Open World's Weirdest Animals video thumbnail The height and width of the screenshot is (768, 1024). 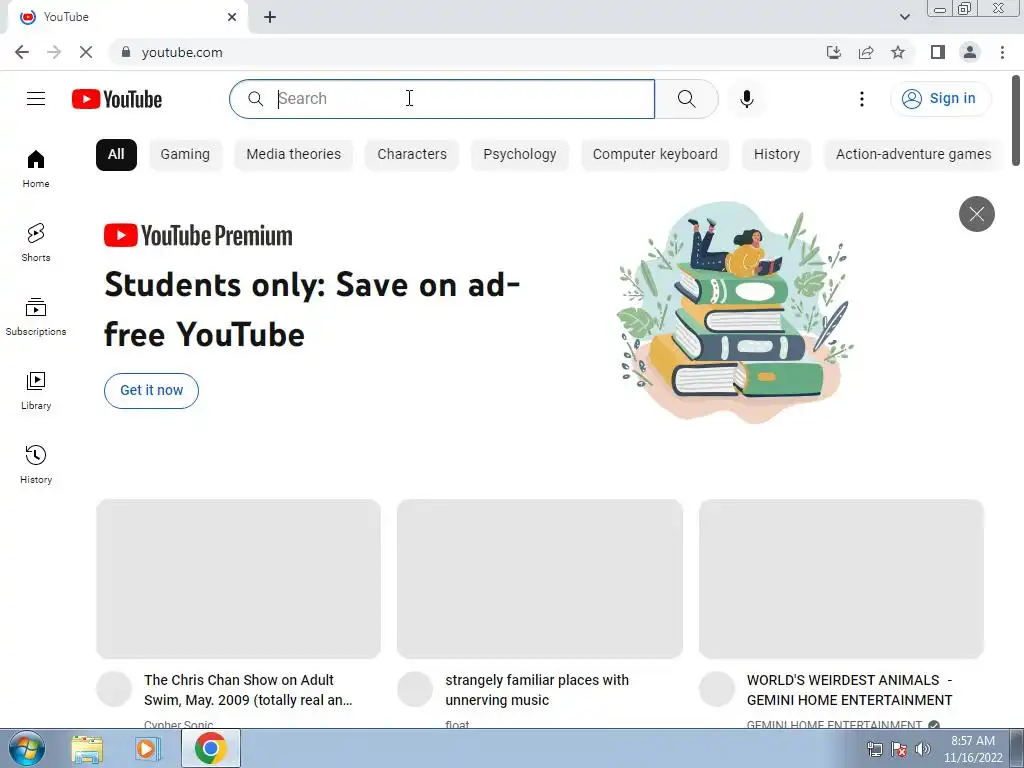[x=841, y=579]
